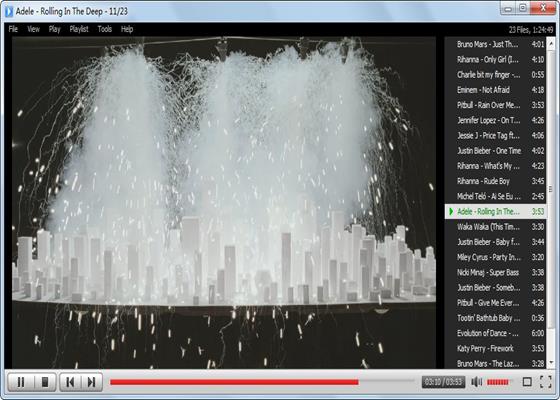
Task: Select playlist item Waka Waka (This Tim...
Action: pyautogui.click(x=495, y=227)
